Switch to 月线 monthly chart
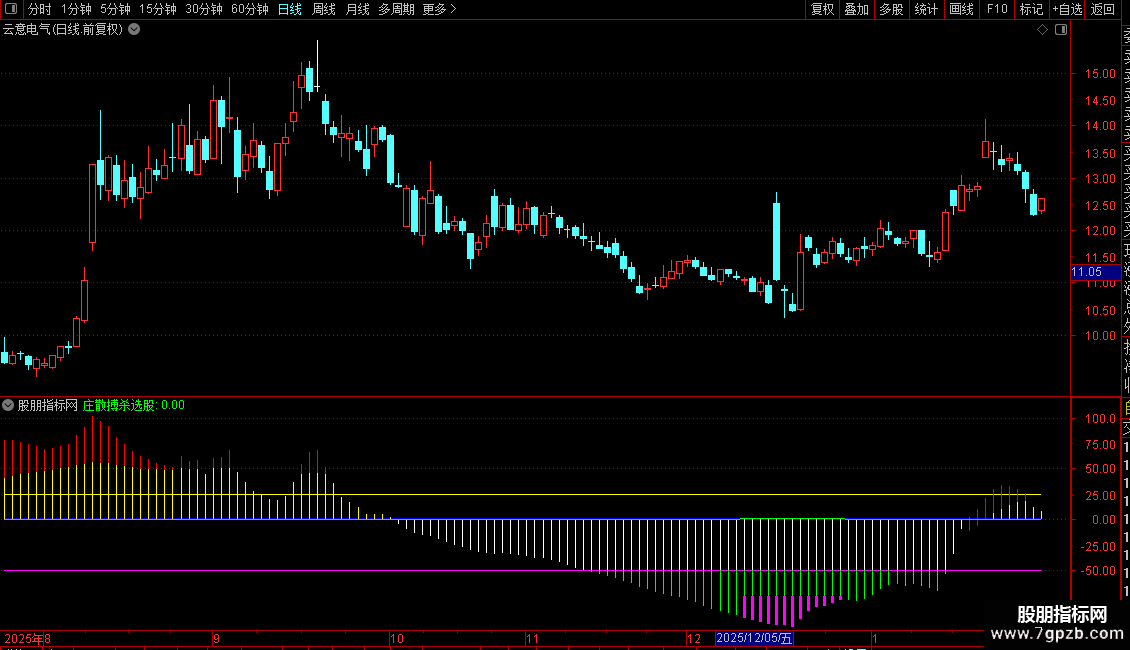Image resolution: width=1130 pixels, height=650 pixels. coord(357,9)
